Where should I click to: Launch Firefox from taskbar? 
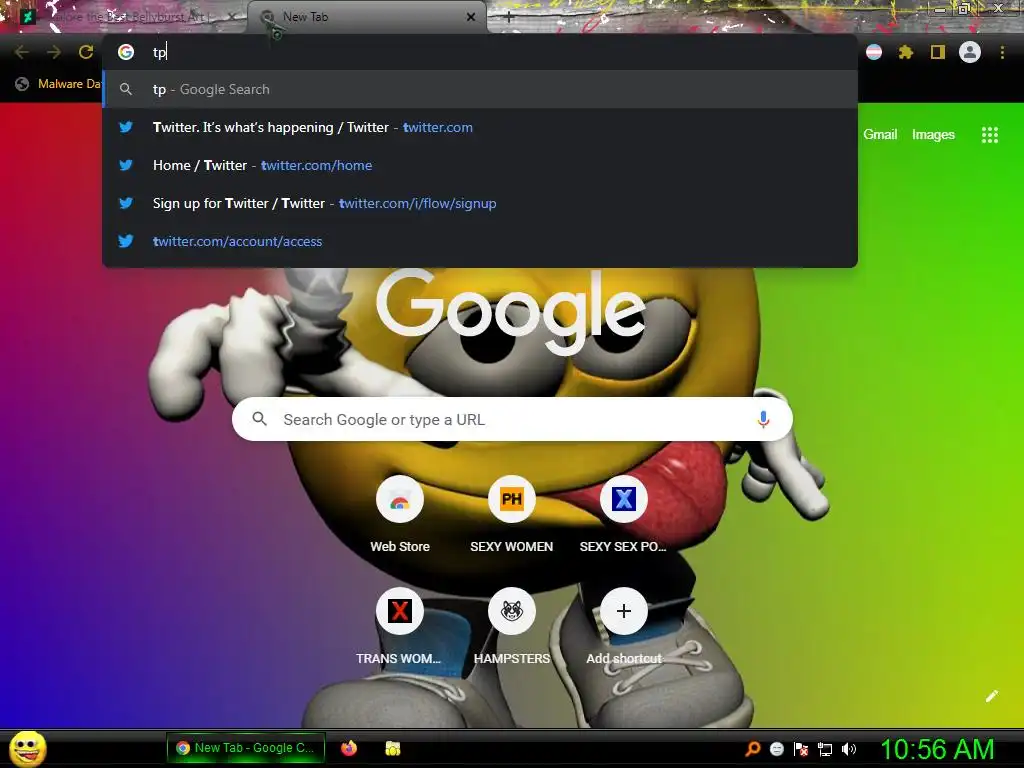point(349,748)
